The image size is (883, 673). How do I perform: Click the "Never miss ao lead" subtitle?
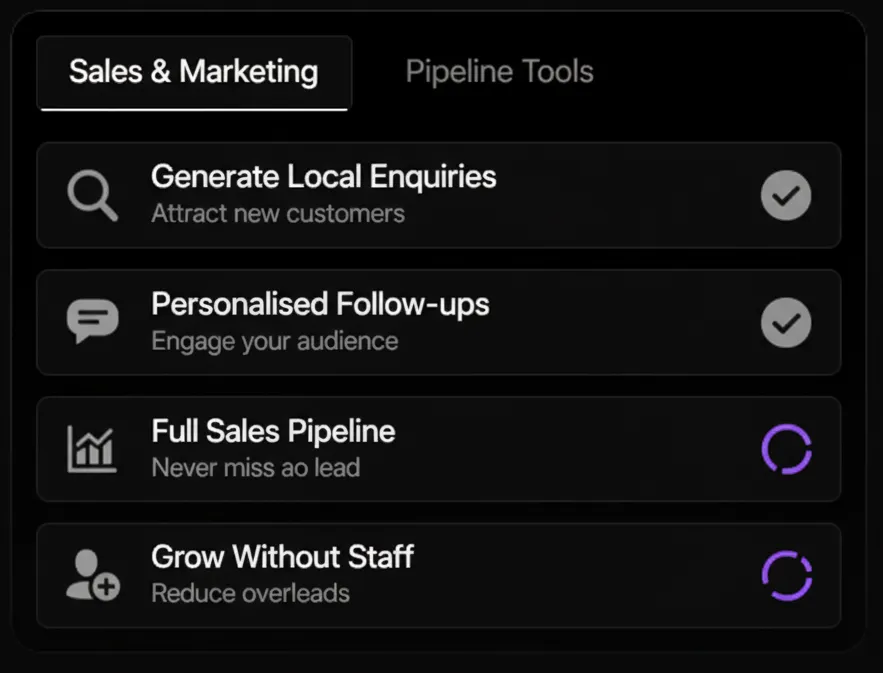255,467
